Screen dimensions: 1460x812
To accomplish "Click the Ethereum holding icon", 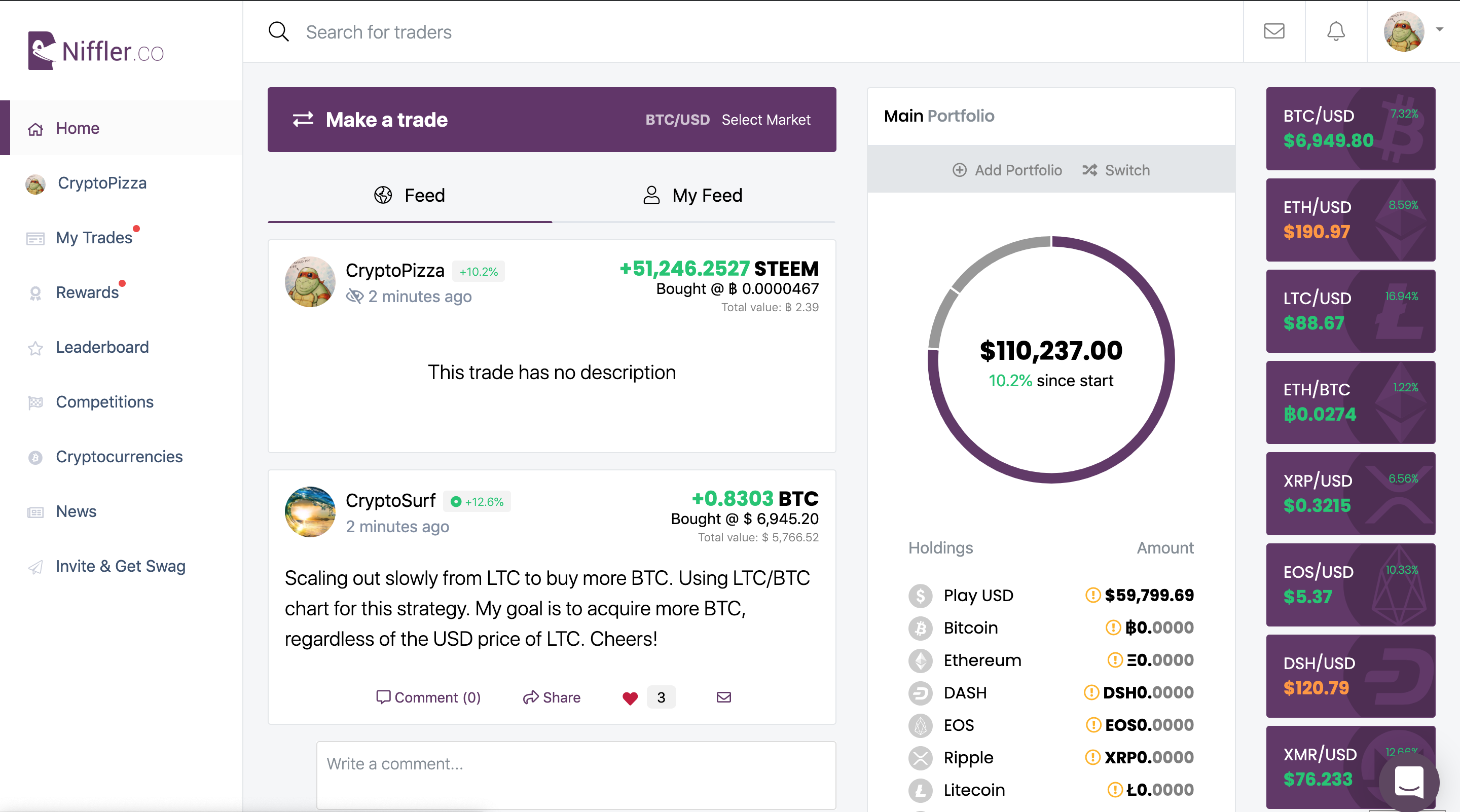I will [x=920, y=660].
